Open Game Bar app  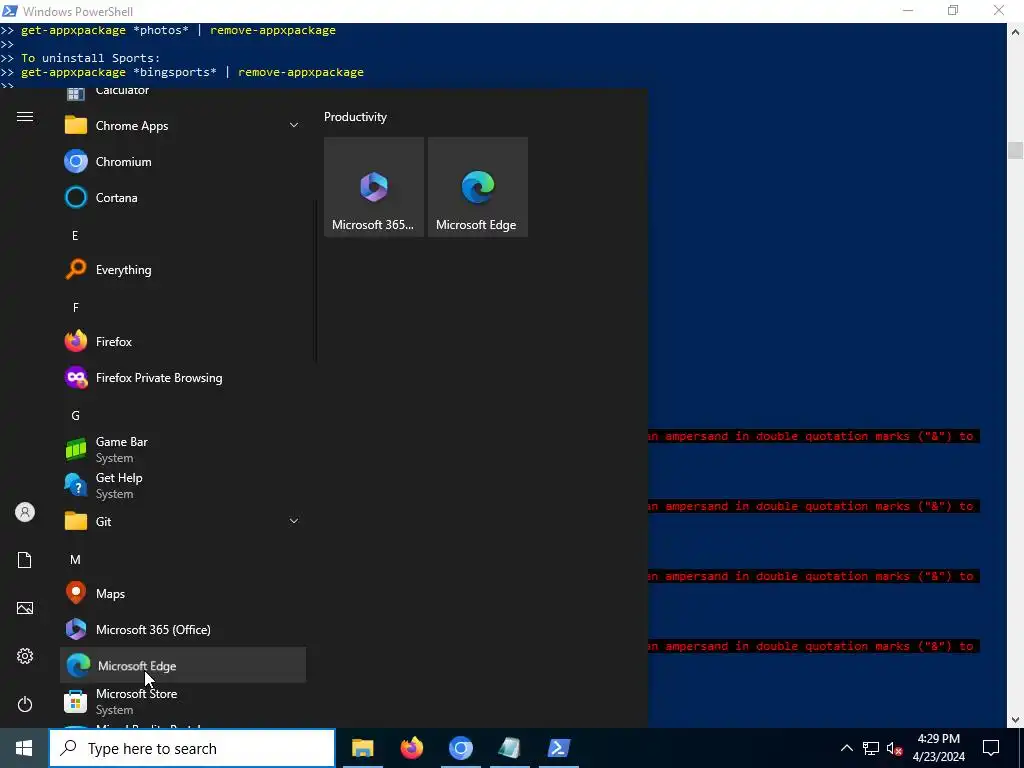183,449
